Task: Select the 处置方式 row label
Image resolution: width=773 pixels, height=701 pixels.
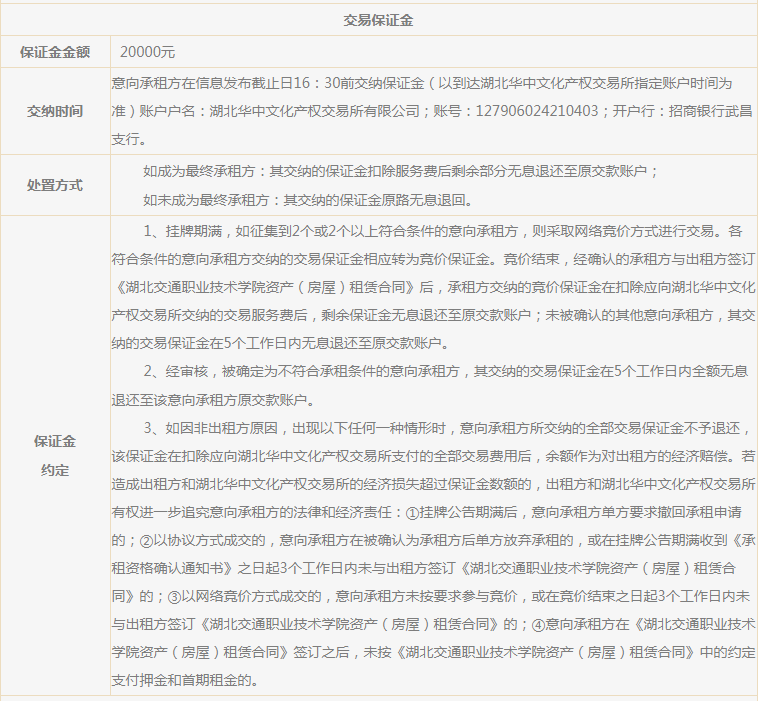Action: (x=55, y=185)
